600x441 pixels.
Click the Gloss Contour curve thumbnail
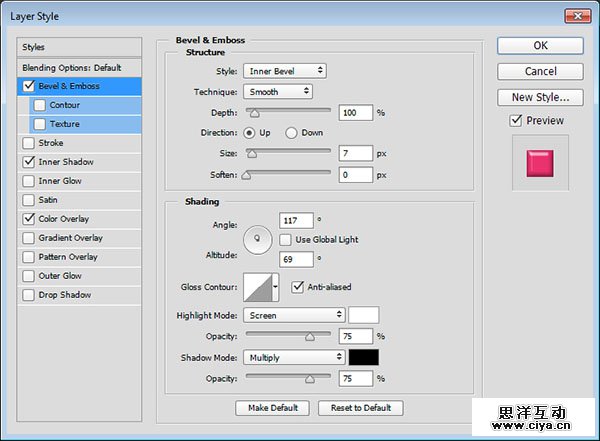coord(257,288)
